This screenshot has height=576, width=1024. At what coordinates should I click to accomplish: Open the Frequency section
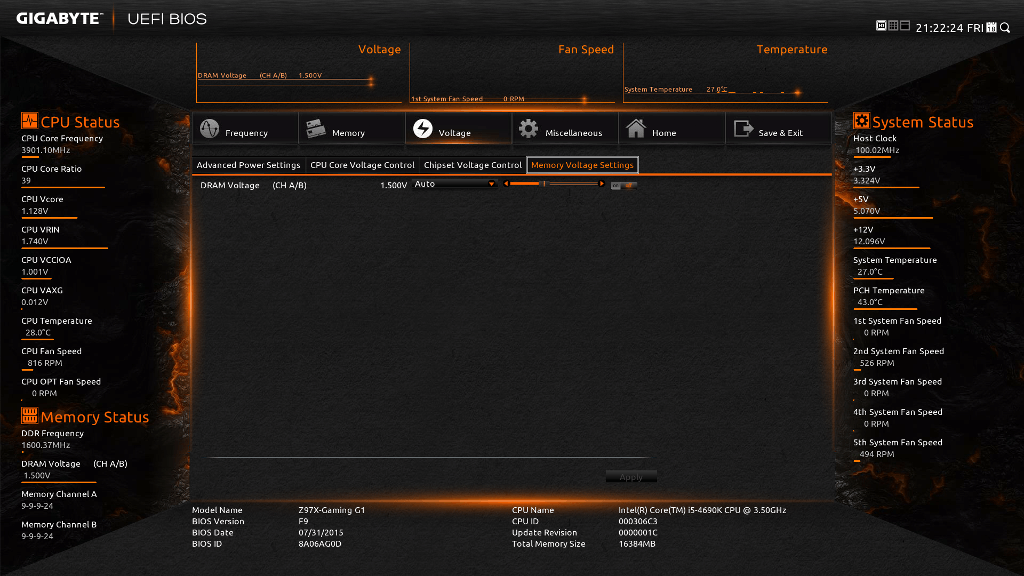click(246, 129)
